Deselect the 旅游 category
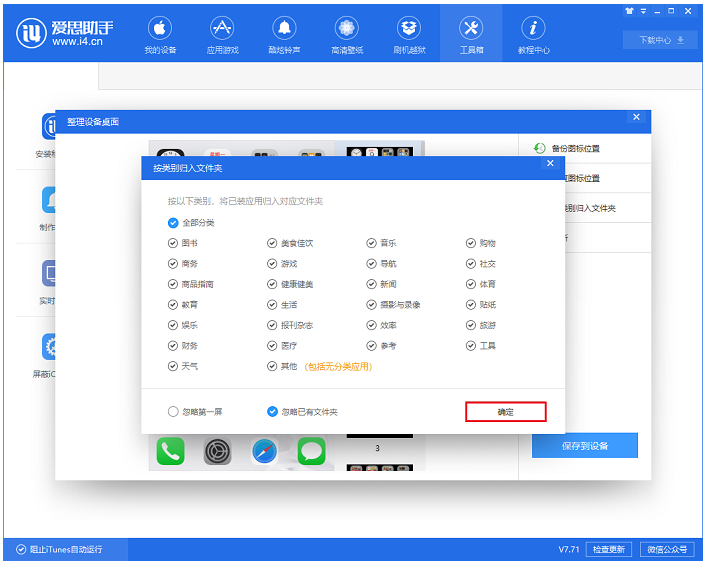Screen dimensions: 706x568 pyautogui.click(x=471, y=325)
